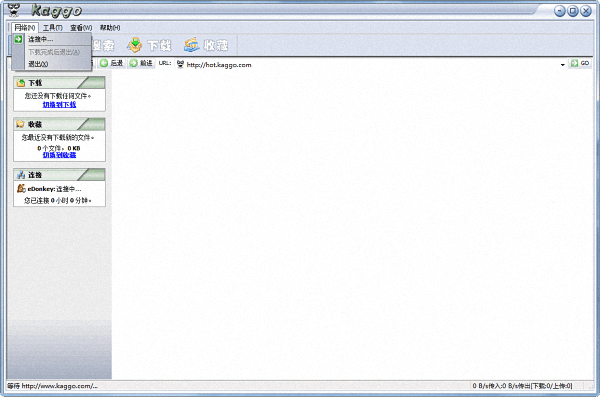Click the eDonkey donkey status icon
Image resolution: width=600 pixels, height=397 pixels.
click(21, 188)
